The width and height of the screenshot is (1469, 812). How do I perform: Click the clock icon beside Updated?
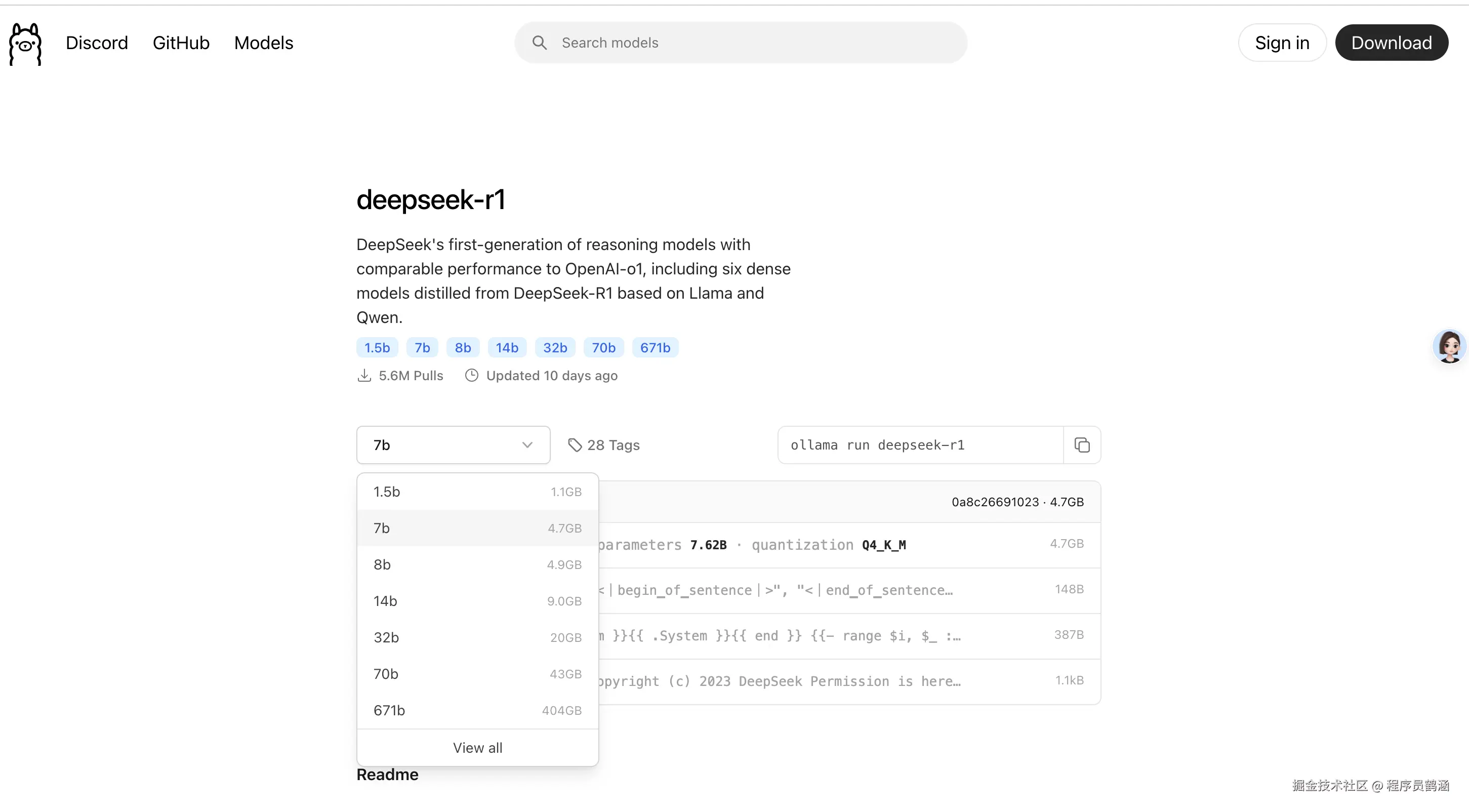click(x=472, y=376)
